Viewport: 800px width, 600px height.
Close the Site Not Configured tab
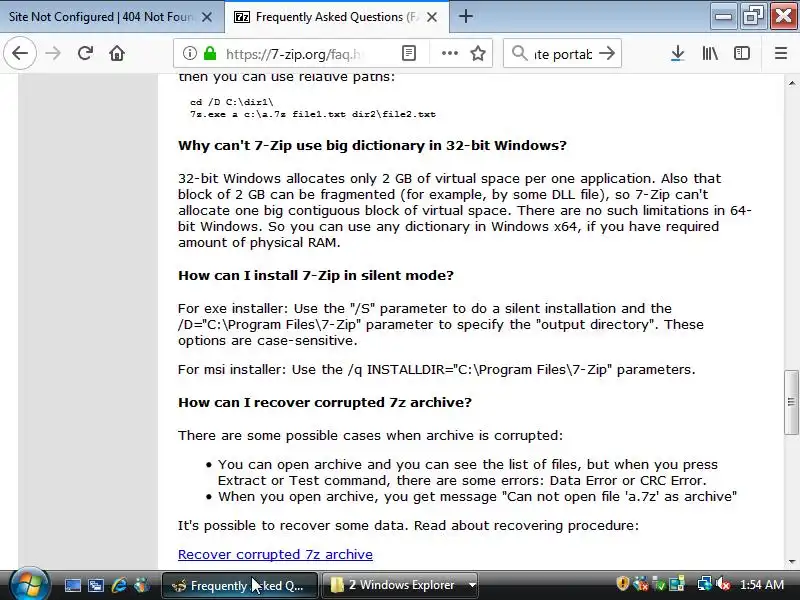(207, 17)
